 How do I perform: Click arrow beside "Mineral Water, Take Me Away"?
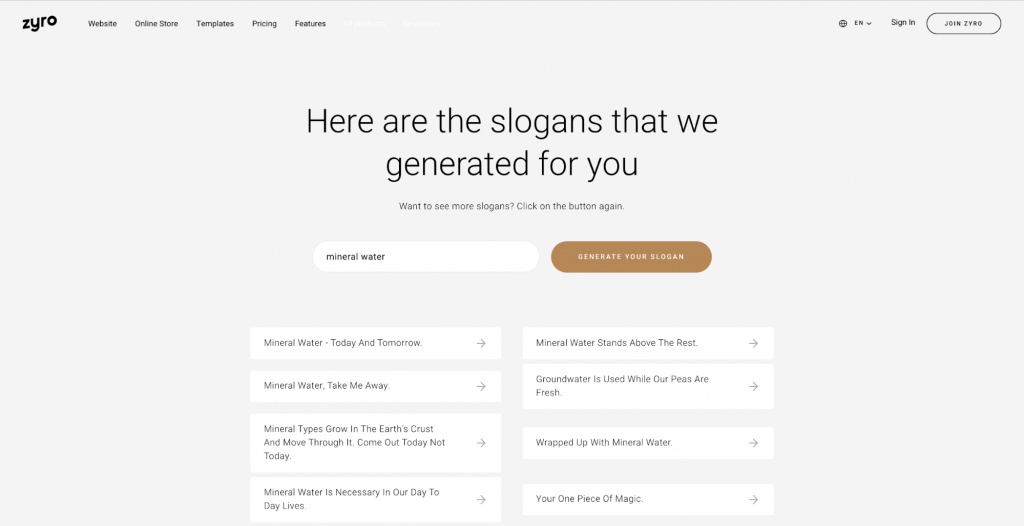(481, 386)
